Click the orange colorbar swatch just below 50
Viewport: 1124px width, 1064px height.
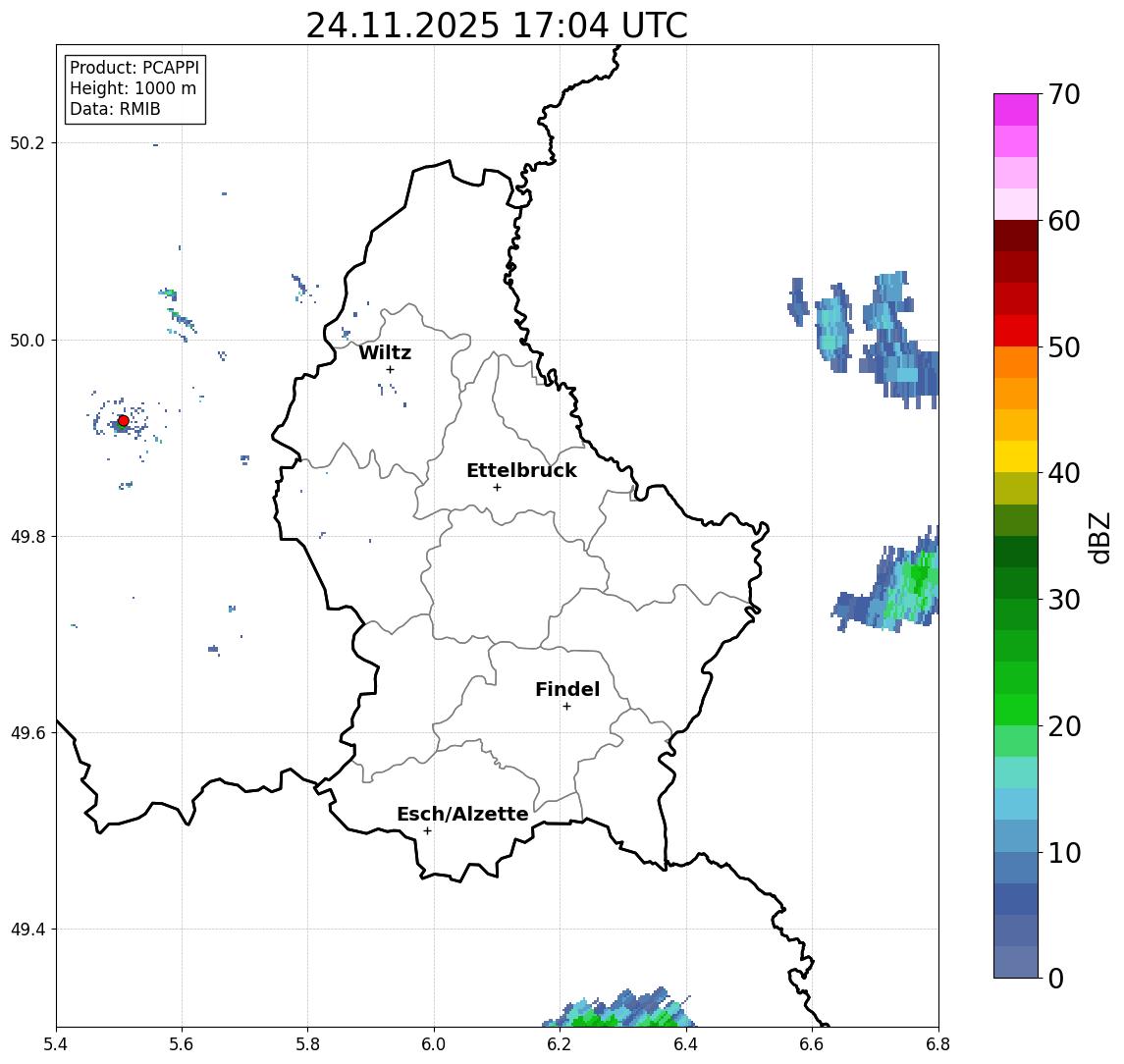(1016, 363)
